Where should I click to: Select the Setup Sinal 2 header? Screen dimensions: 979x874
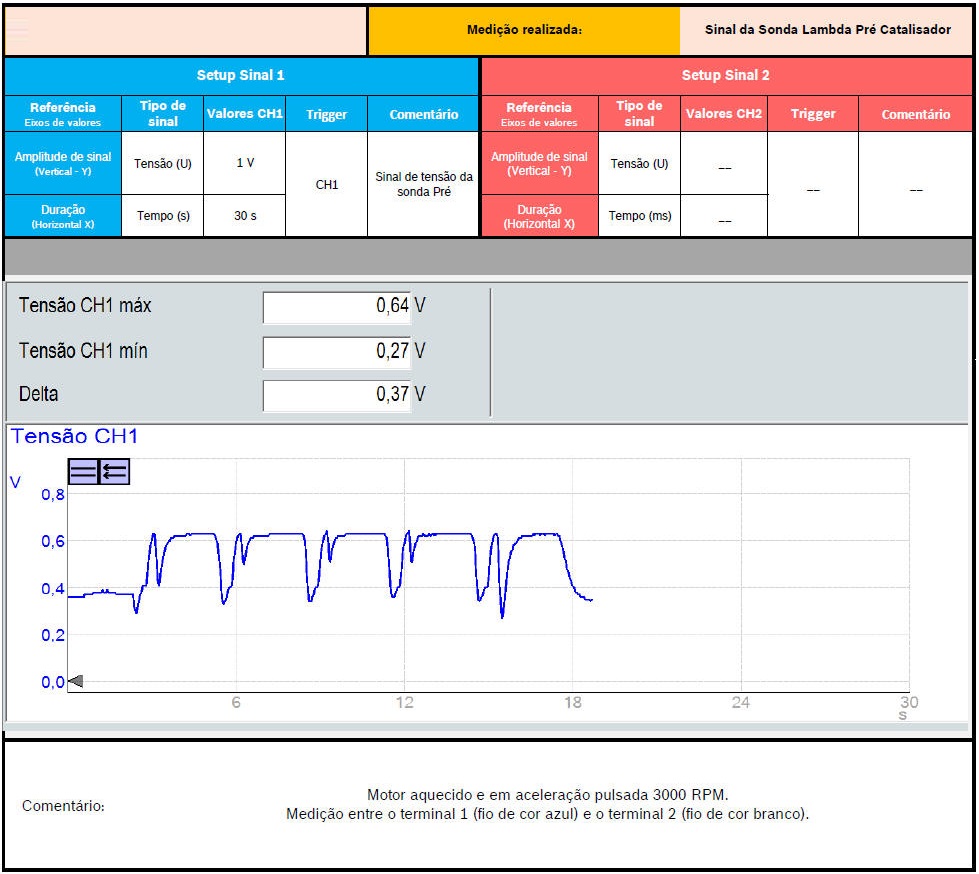click(726, 76)
